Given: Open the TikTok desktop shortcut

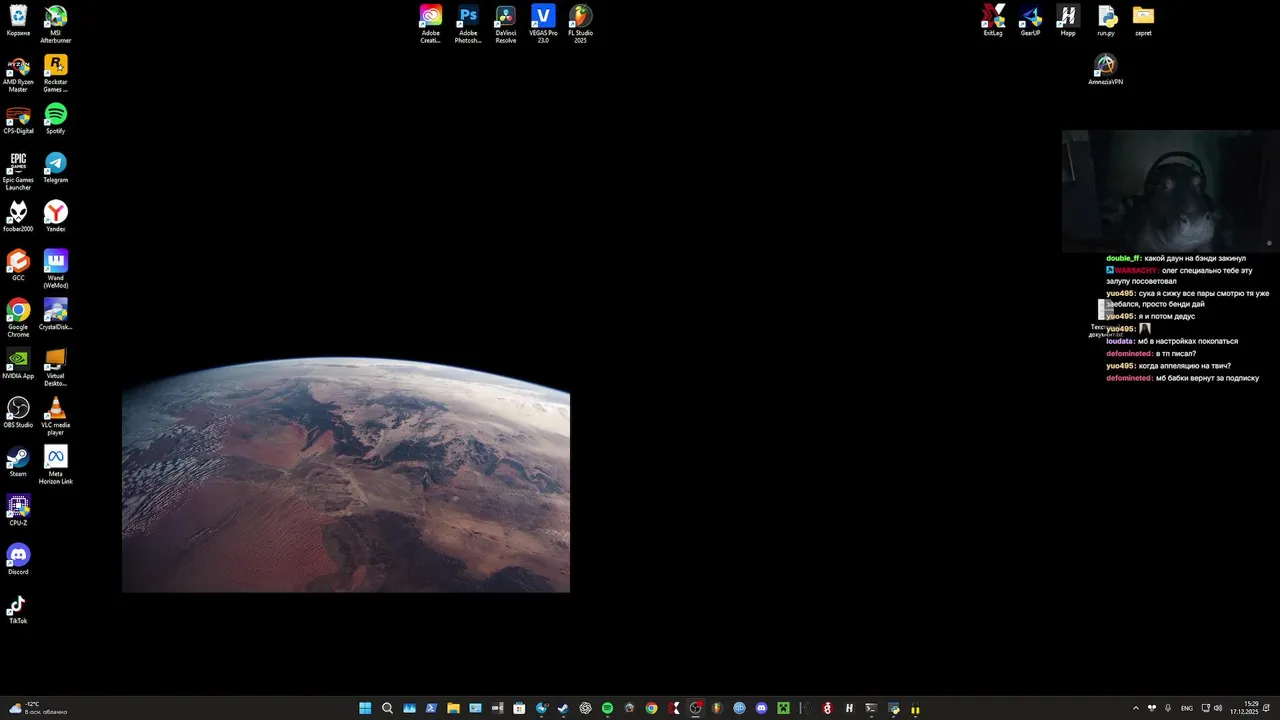Looking at the screenshot, I should point(18,609).
